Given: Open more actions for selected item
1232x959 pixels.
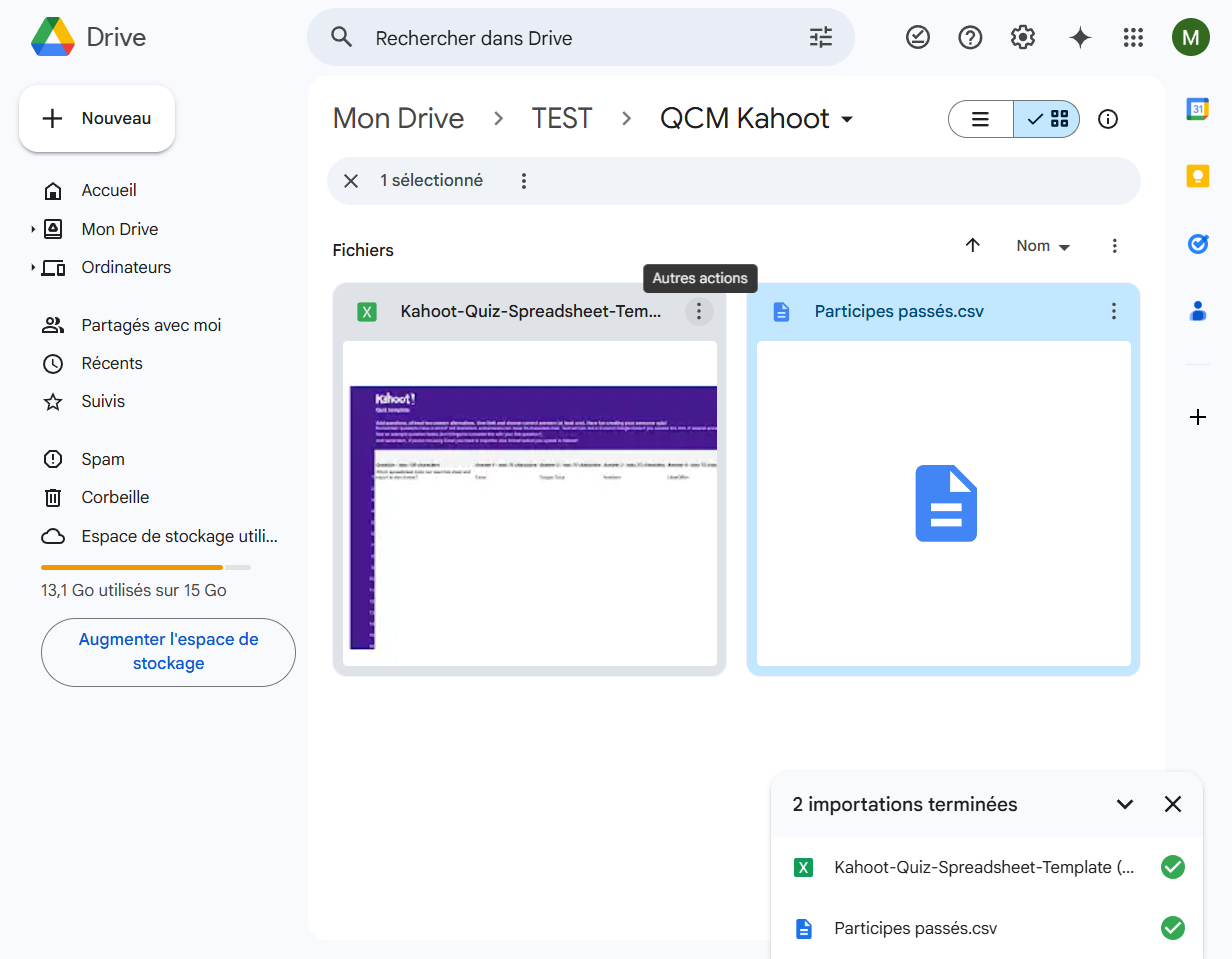Looking at the screenshot, I should coord(523,181).
